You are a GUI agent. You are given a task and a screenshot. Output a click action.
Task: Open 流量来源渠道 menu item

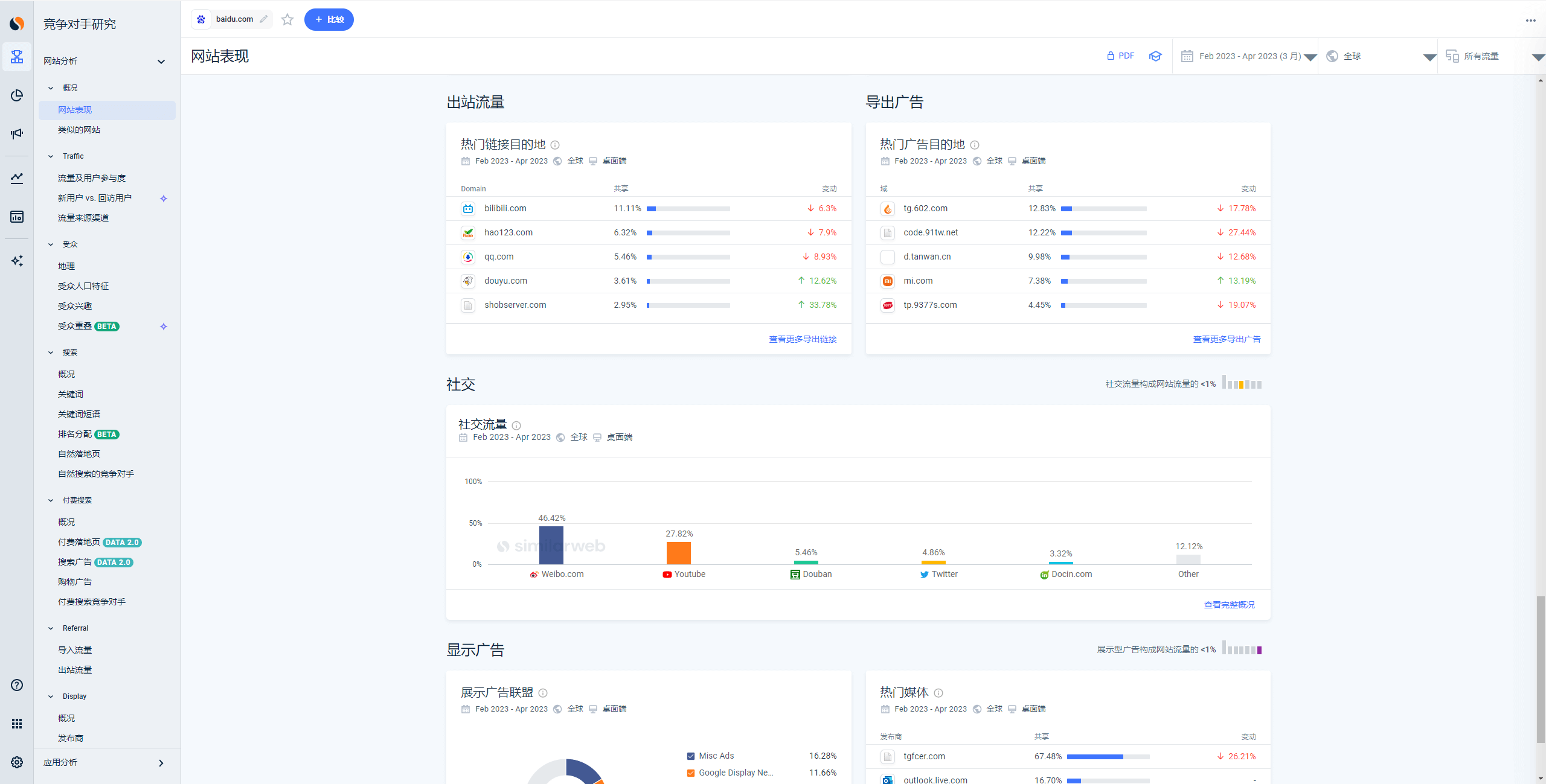point(83,218)
